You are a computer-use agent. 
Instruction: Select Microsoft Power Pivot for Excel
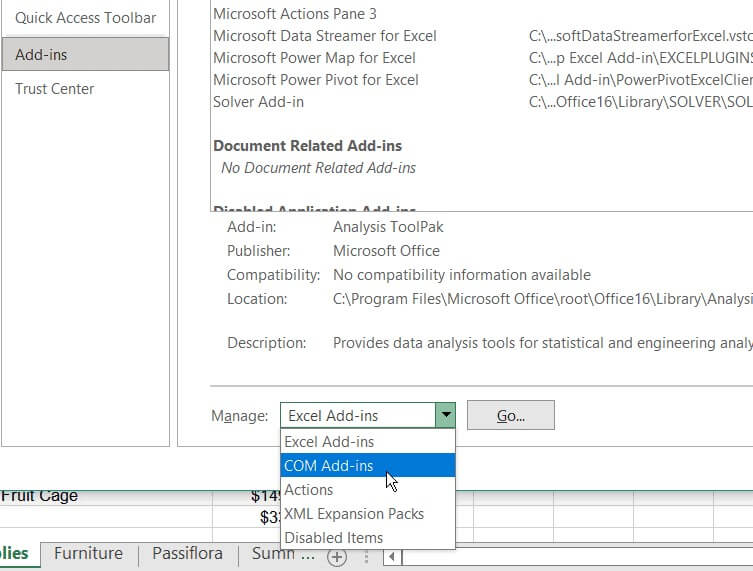coord(316,80)
